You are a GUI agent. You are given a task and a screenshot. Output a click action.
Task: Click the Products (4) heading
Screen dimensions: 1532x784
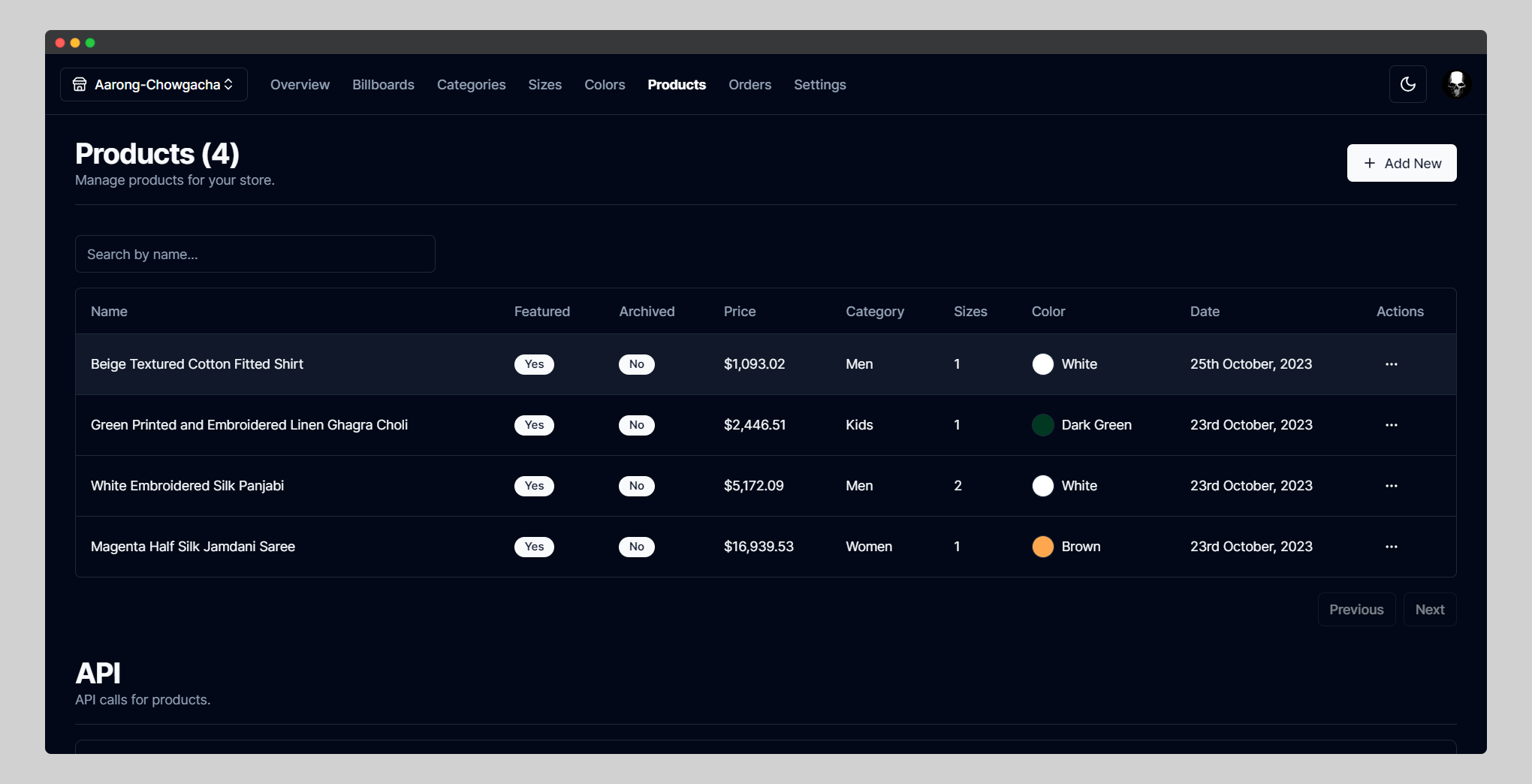tap(157, 154)
